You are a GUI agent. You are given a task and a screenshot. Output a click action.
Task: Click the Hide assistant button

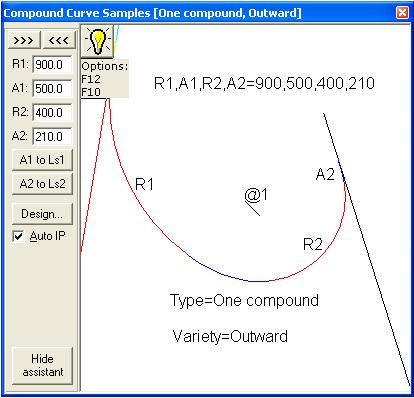42,365
